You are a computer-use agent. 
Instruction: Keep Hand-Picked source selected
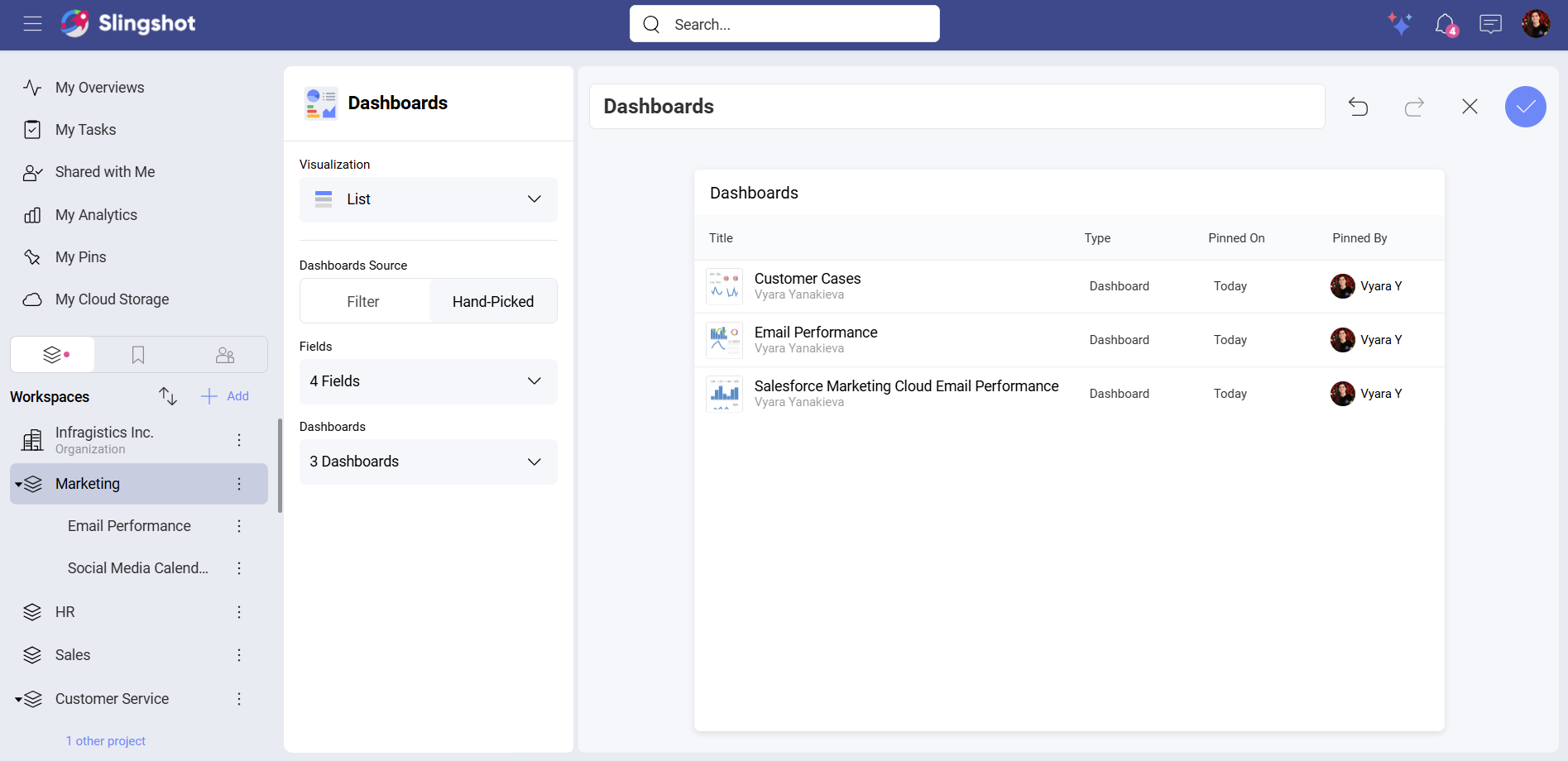[492, 301]
